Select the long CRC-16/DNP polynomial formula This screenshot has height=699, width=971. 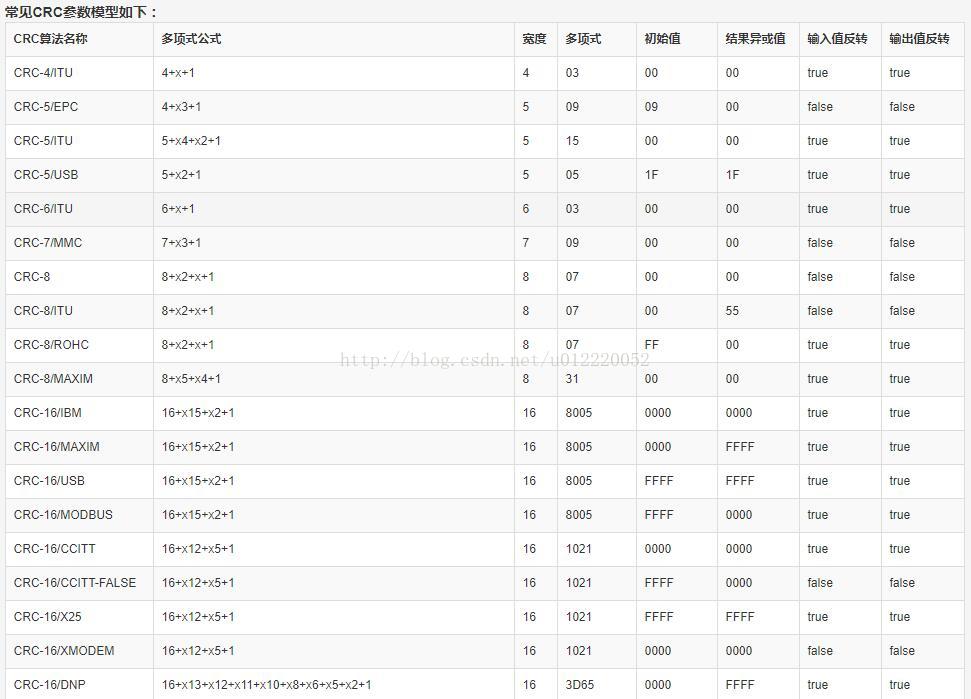tap(266, 685)
